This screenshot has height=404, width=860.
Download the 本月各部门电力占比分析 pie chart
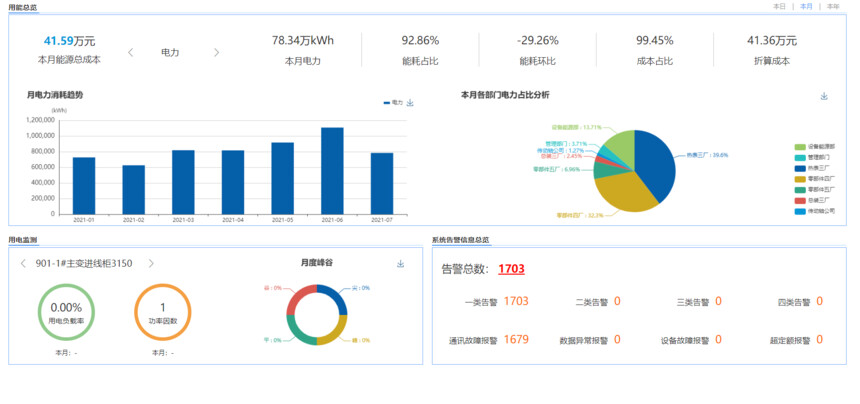click(824, 96)
